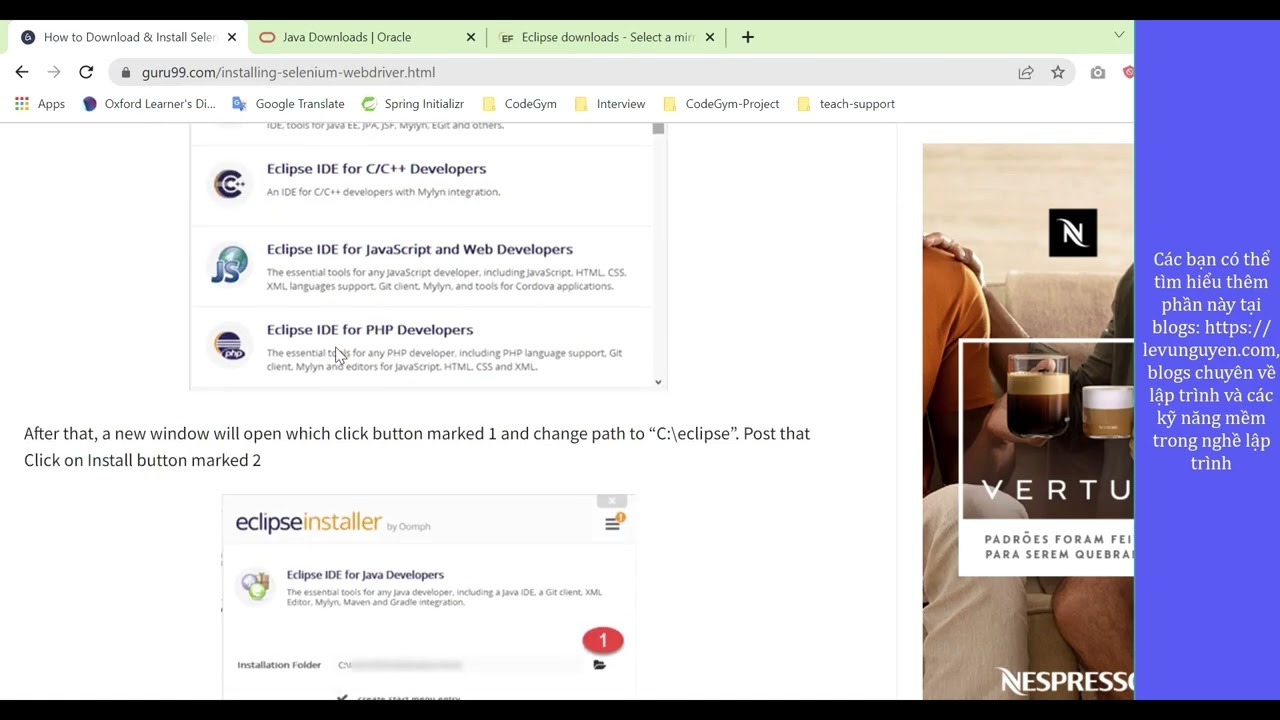1280x720 pixels.
Task: Select Eclipse IDE for PHP Developers
Action: point(370,329)
